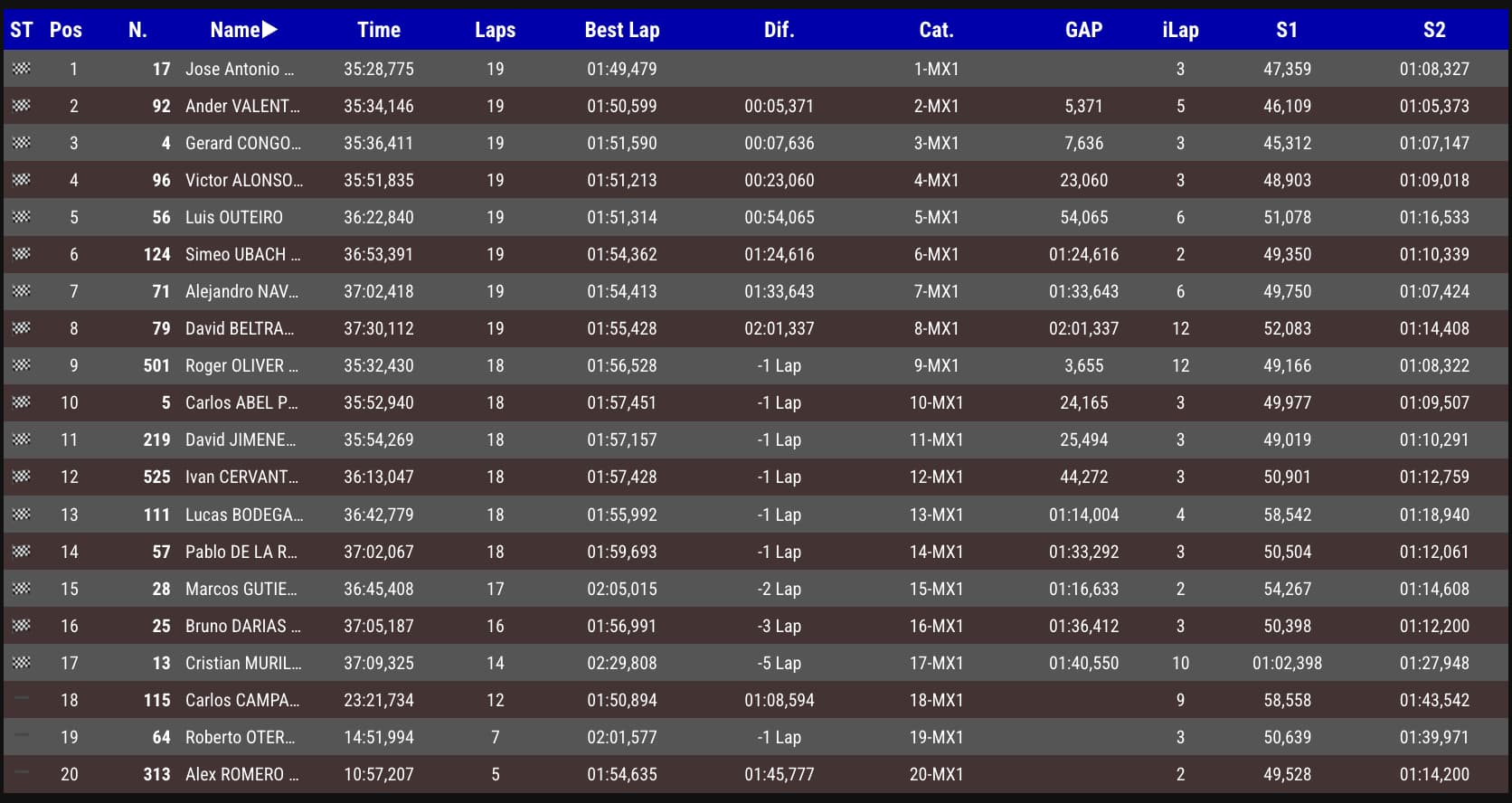Viewport: 1512px width, 803px height.
Task: Select the GAP column header
Action: click(1083, 30)
